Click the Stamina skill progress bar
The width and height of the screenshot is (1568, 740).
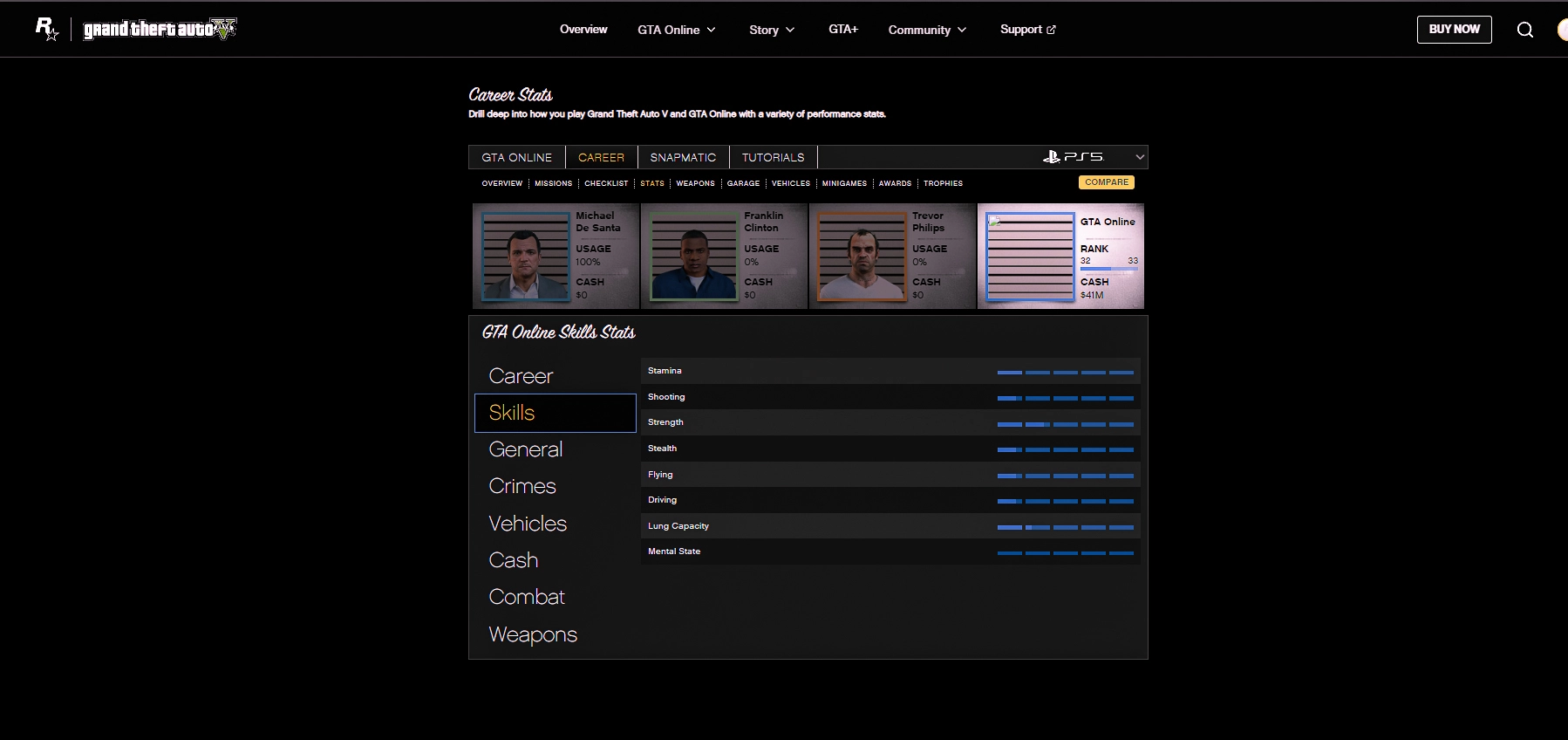click(1065, 373)
